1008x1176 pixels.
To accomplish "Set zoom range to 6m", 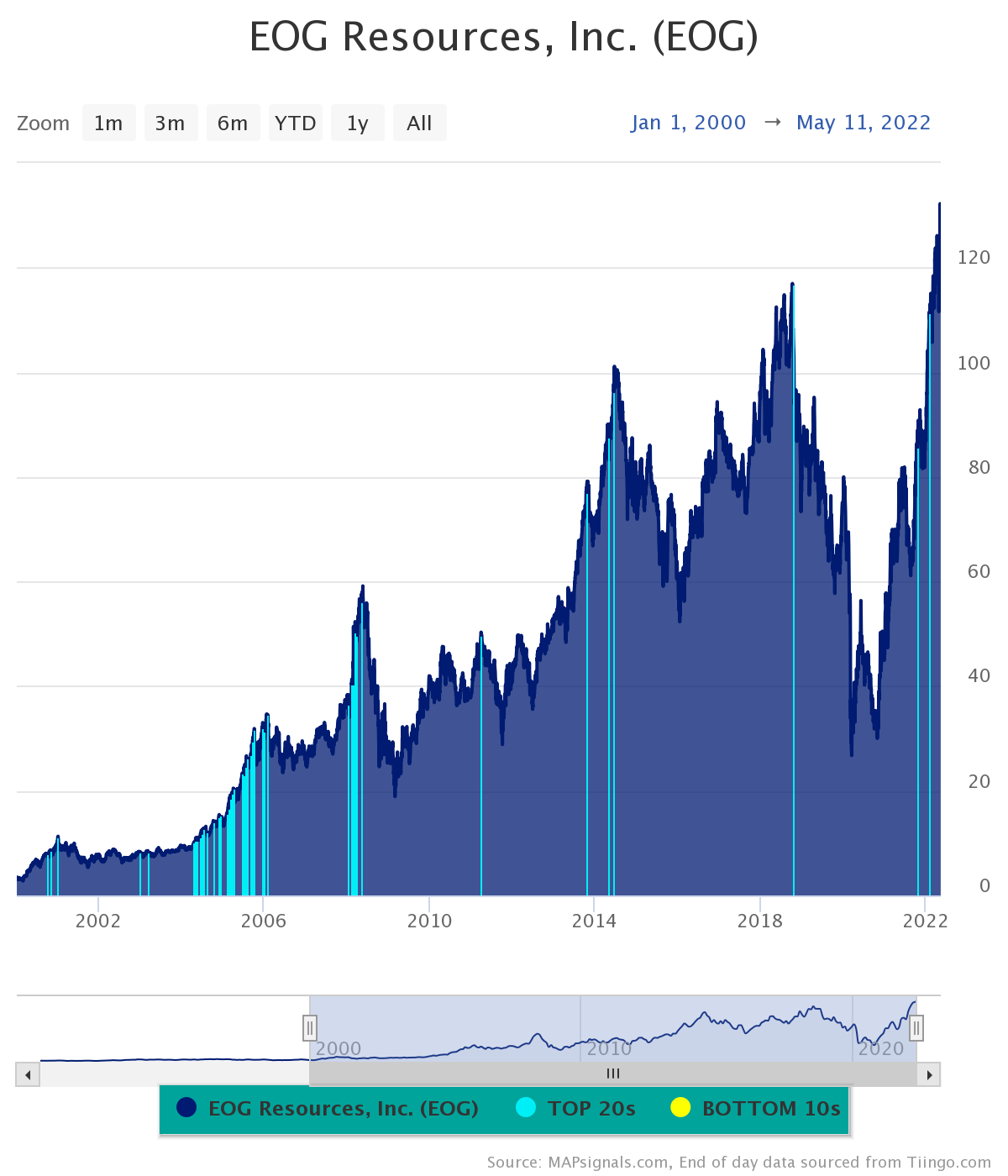I will click(x=233, y=123).
